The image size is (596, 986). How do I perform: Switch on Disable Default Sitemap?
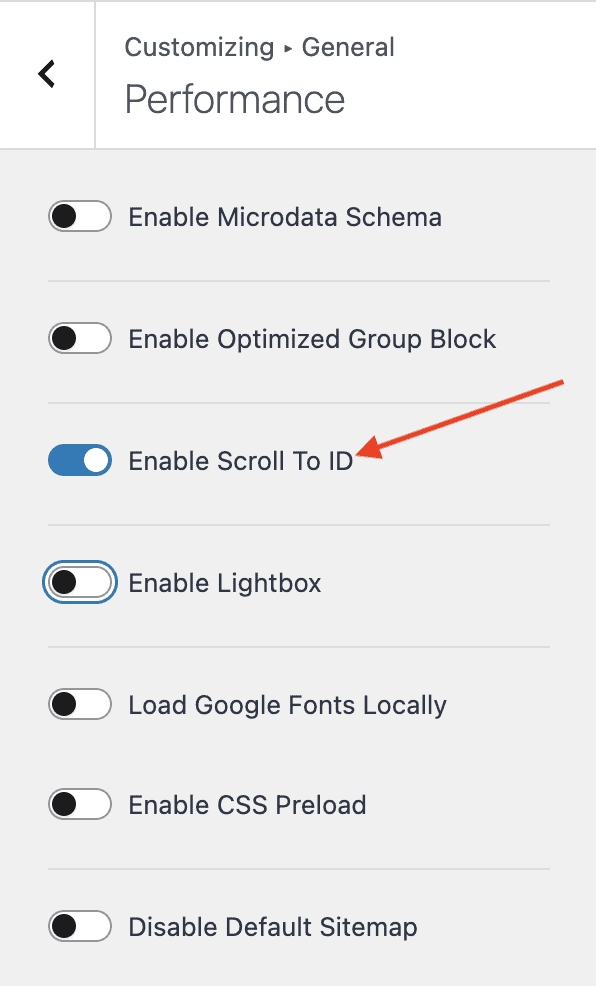(x=79, y=926)
